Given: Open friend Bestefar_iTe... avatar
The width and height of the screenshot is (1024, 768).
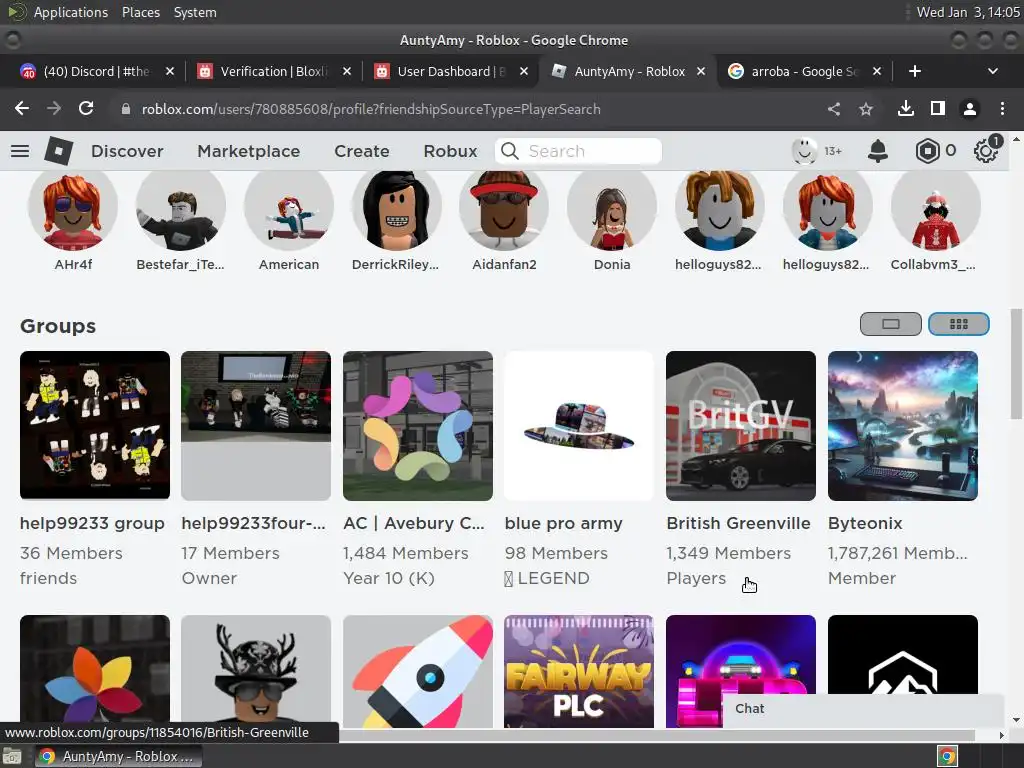Looking at the screenshot, I should (181, 209).
